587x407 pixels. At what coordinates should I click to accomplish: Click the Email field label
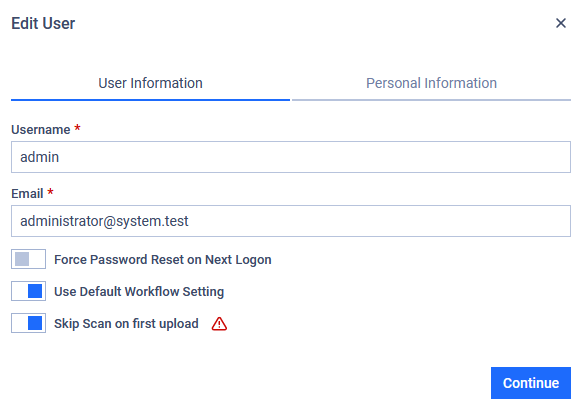point(27,194)
